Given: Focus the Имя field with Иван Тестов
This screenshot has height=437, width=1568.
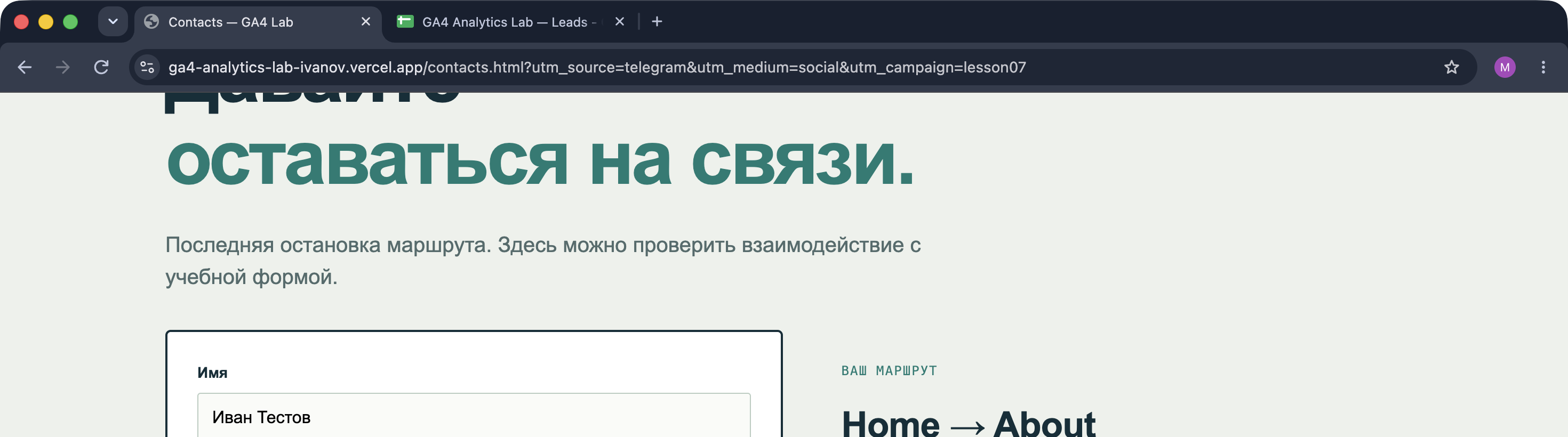Looking at the screenshot, I should [474, 416].
